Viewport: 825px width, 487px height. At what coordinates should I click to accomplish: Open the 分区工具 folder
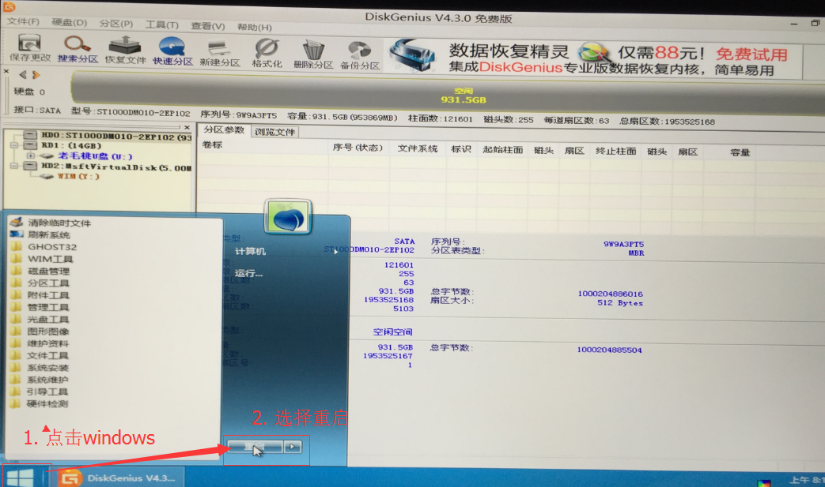[41, 283]
